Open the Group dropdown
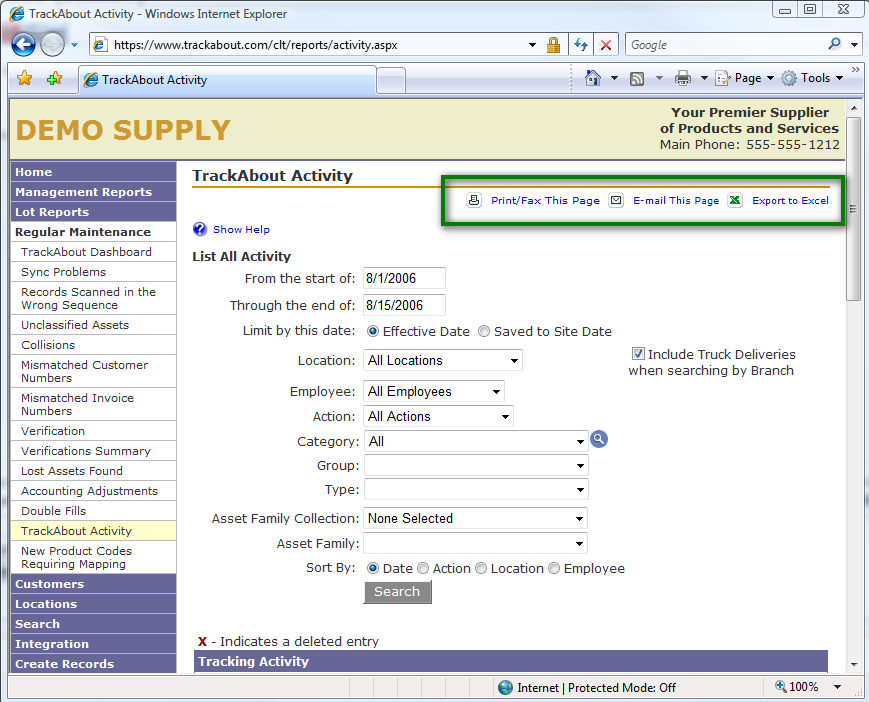The height and width of the screenshot is (702, 869). pos(476,465)
